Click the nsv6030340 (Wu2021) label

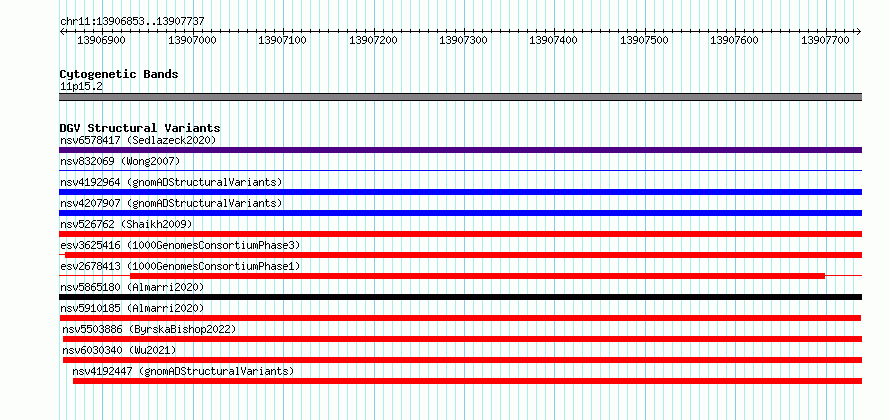pos(120,350)
